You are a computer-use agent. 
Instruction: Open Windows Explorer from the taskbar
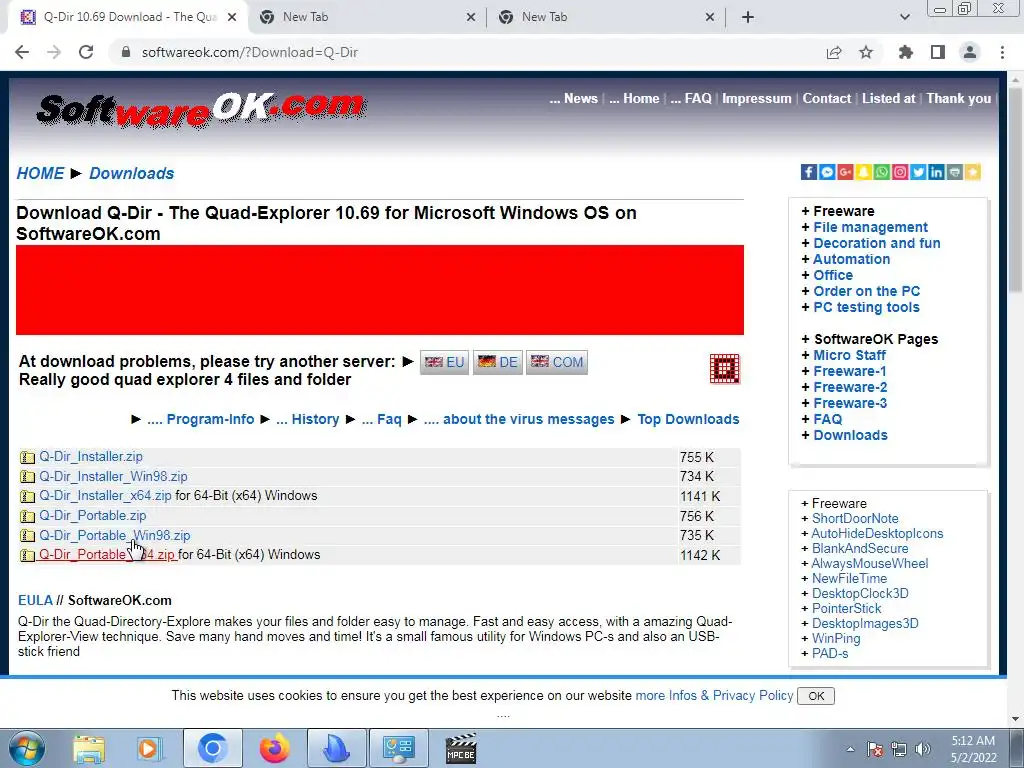point(89,748)
